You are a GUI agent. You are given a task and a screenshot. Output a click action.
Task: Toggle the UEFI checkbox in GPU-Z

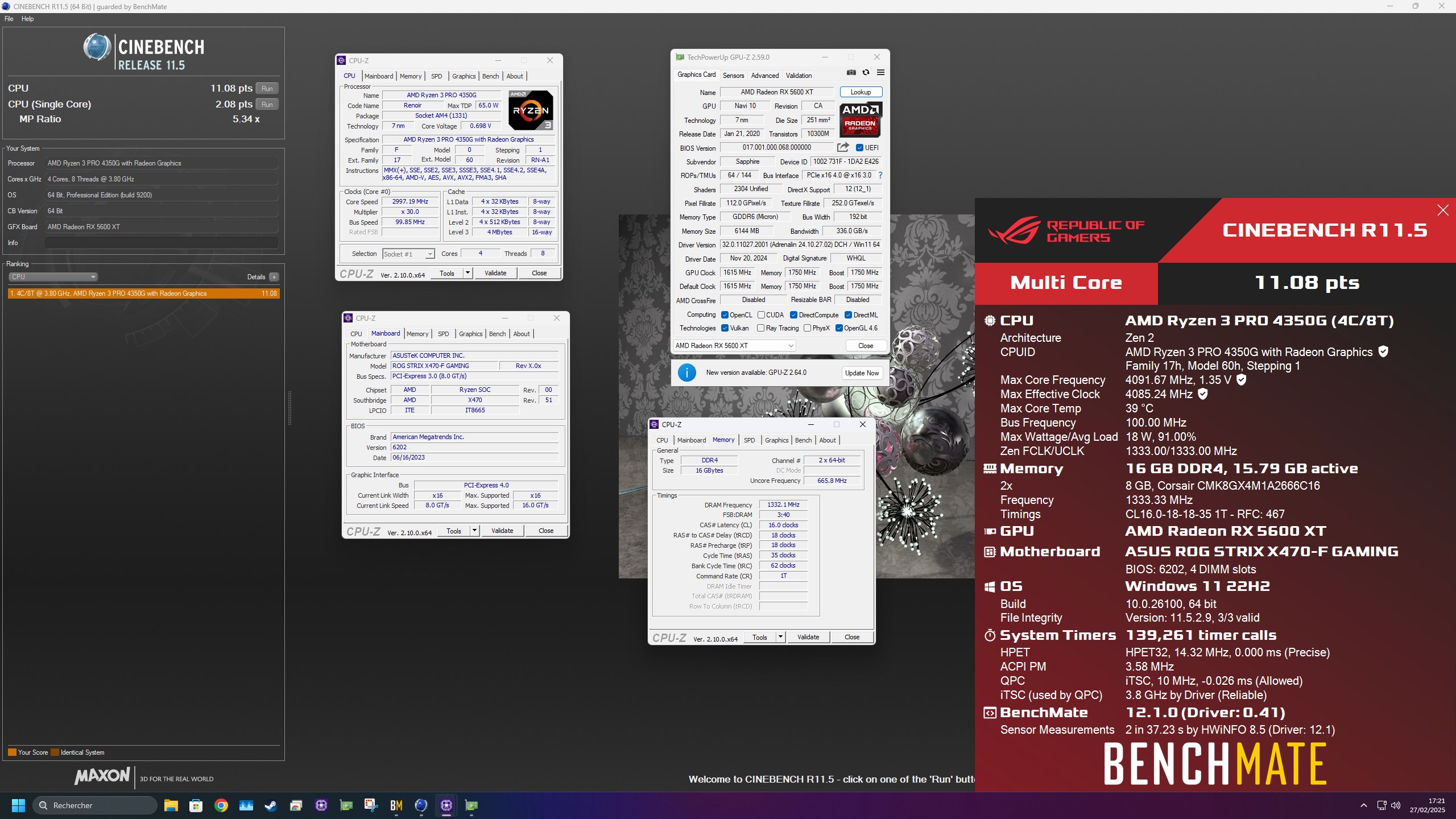(859, 148)
